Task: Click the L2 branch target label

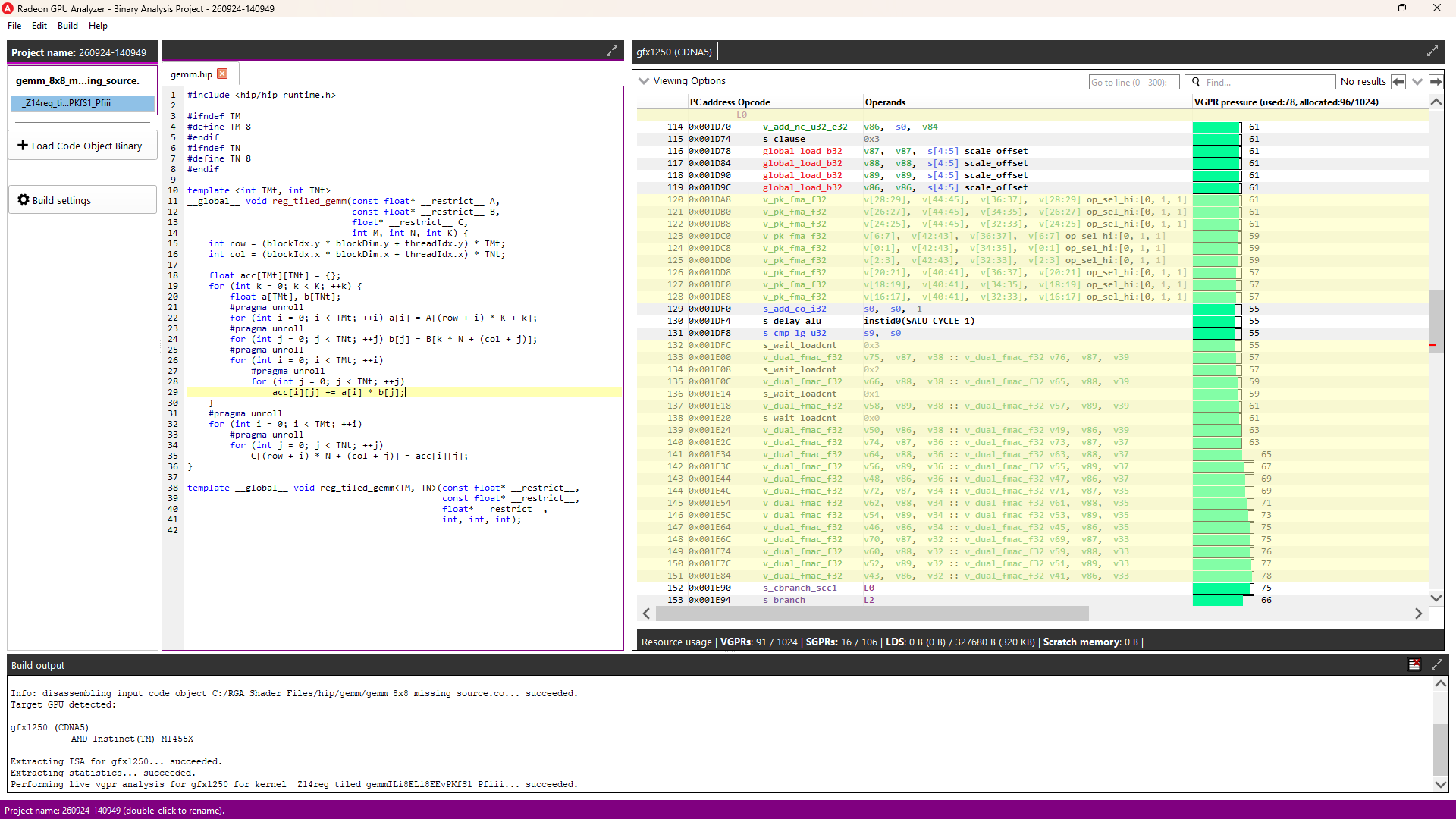Action: coord(869,601)
